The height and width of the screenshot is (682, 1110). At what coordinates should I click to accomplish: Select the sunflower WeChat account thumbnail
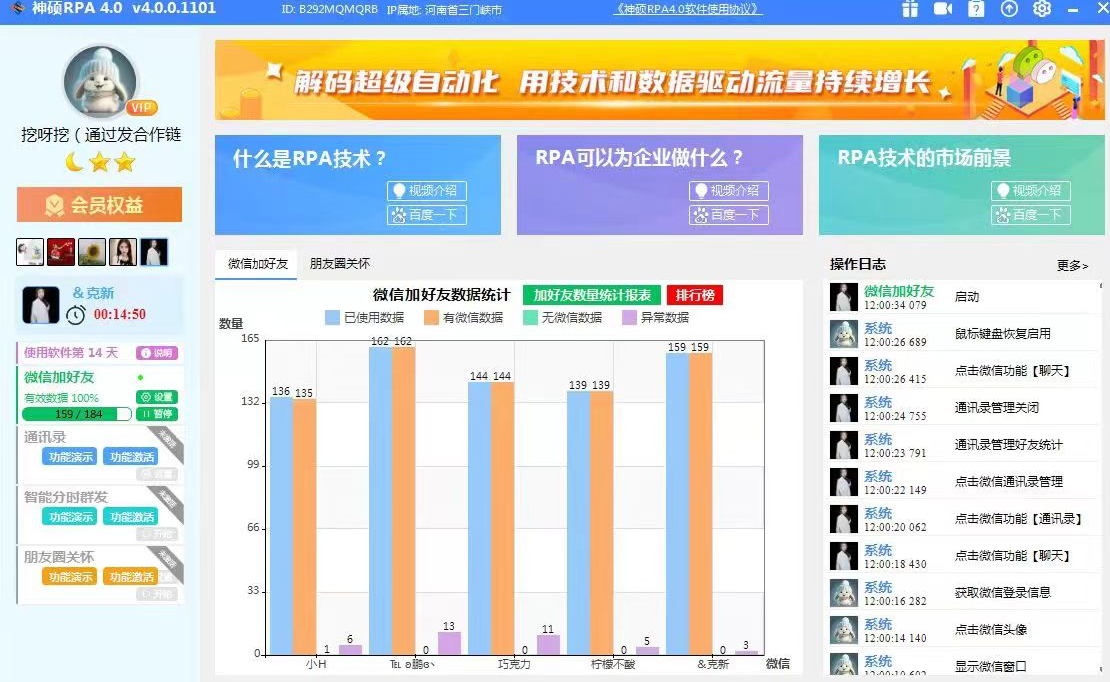[x=92, y=252]
